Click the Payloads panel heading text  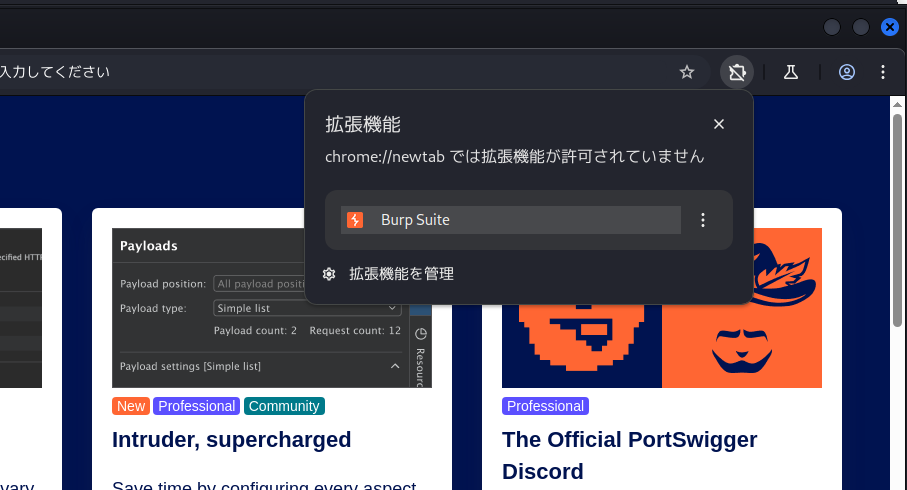click(x=149, y=246)
